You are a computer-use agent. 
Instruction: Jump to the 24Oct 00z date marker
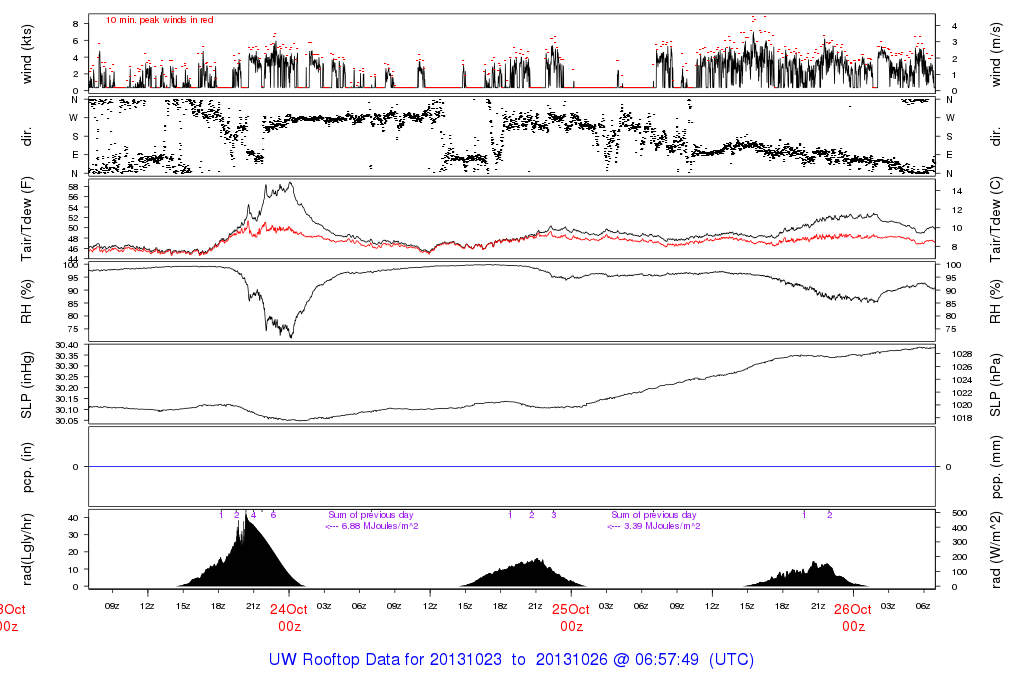coord(289,617)
